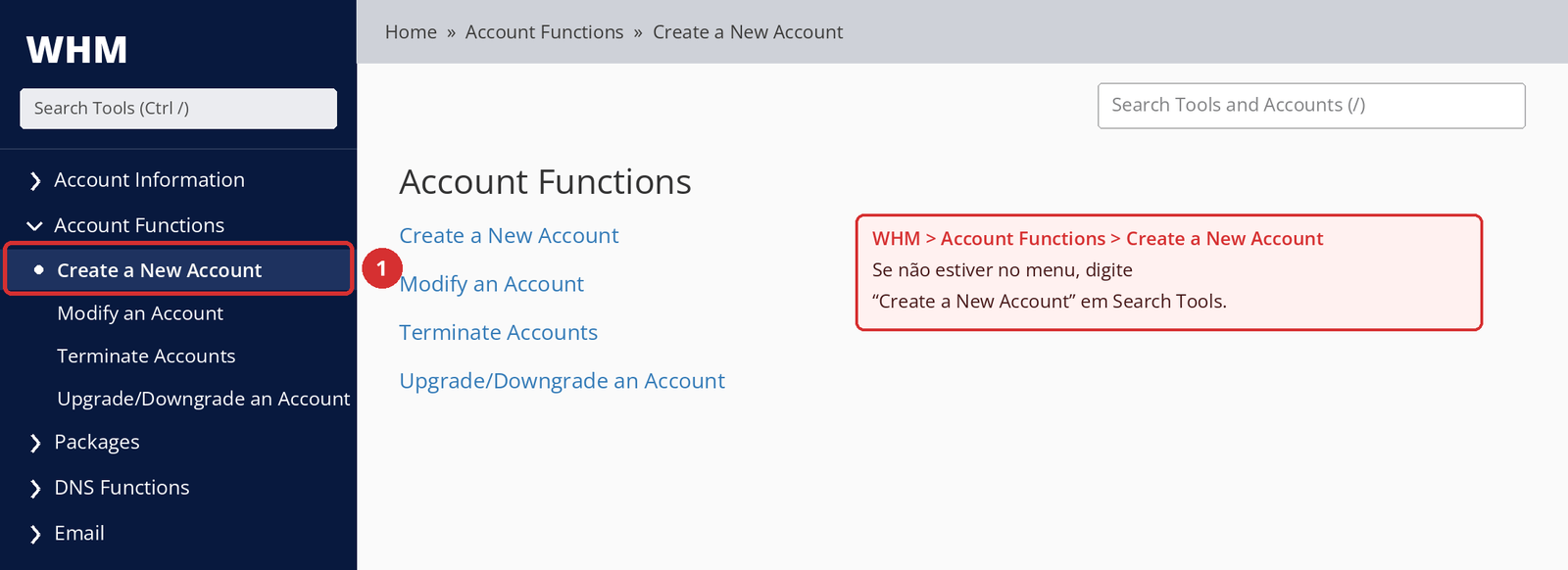Go to Home in breadcrumb
1568x570 pixels.
[411, 32]
